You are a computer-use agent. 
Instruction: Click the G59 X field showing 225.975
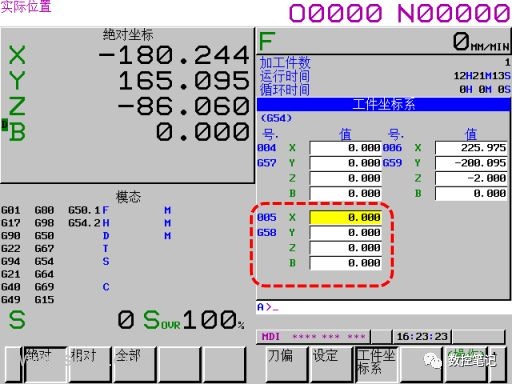(471, 148)
